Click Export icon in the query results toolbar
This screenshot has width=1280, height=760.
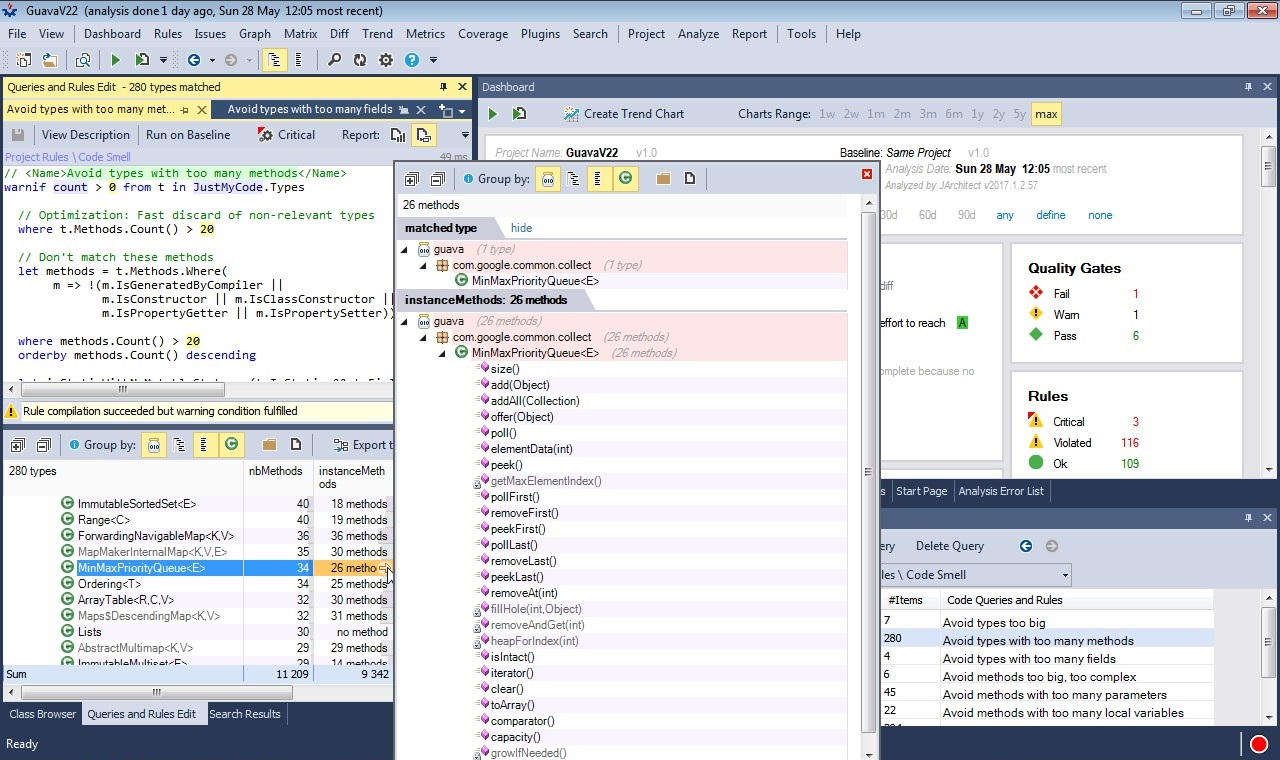(340, 445)
